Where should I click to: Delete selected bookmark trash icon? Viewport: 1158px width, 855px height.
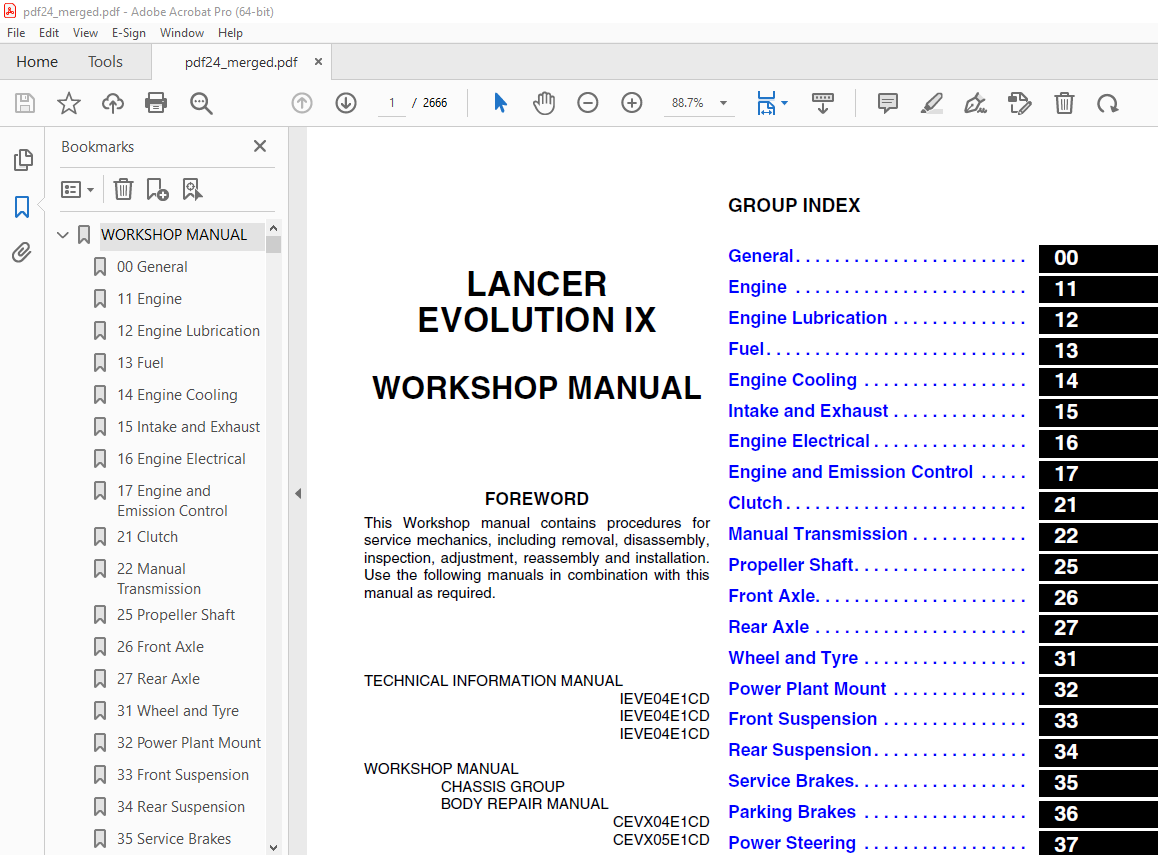click(123, 190)
